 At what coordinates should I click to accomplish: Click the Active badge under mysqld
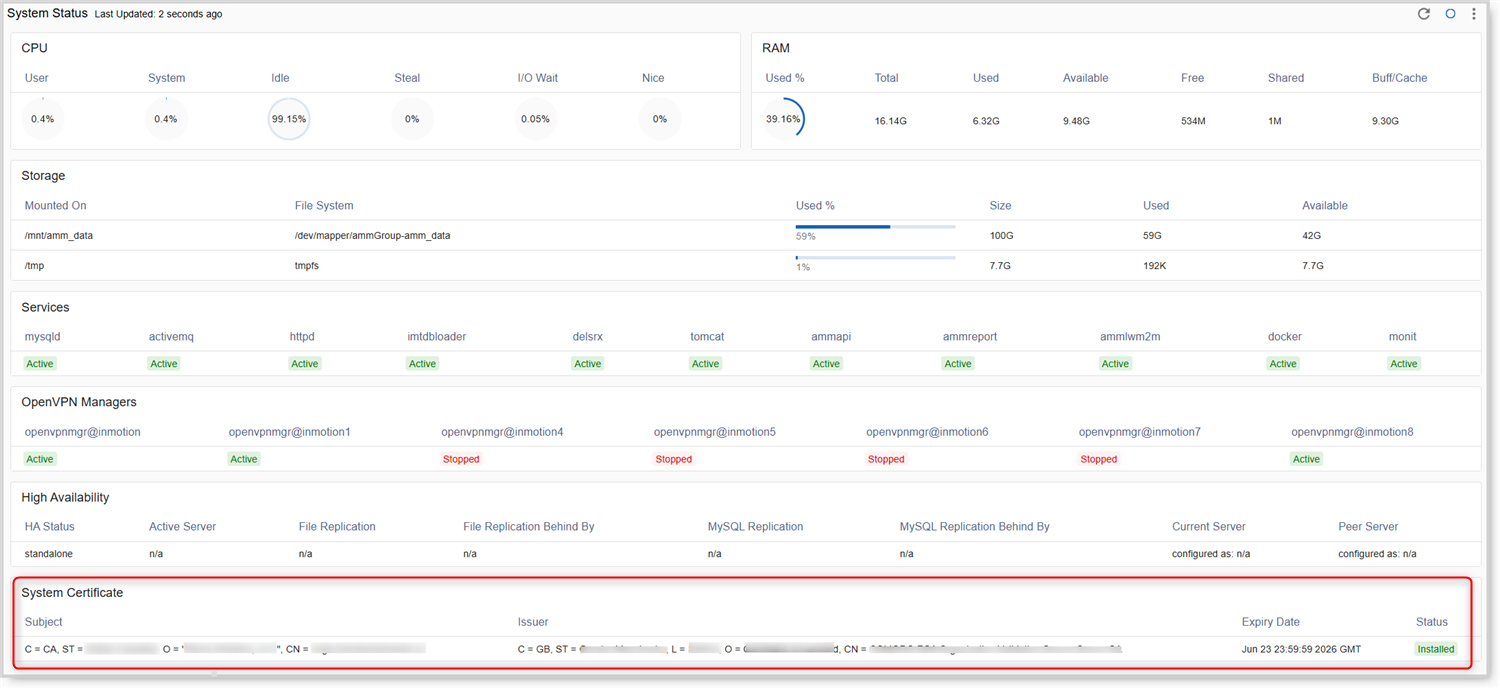[x=40, y=364]
